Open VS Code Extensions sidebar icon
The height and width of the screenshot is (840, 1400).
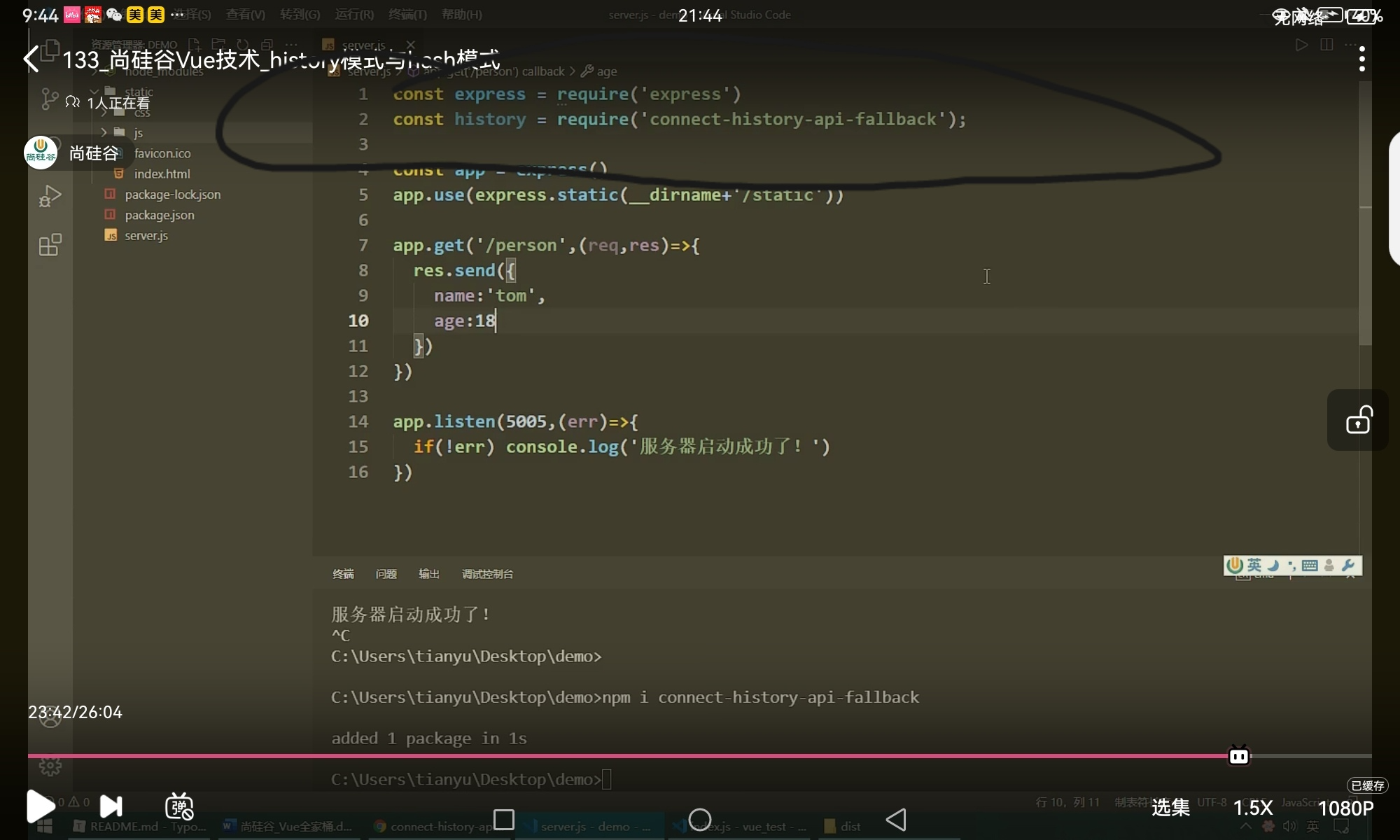click(x=50, y=245)
